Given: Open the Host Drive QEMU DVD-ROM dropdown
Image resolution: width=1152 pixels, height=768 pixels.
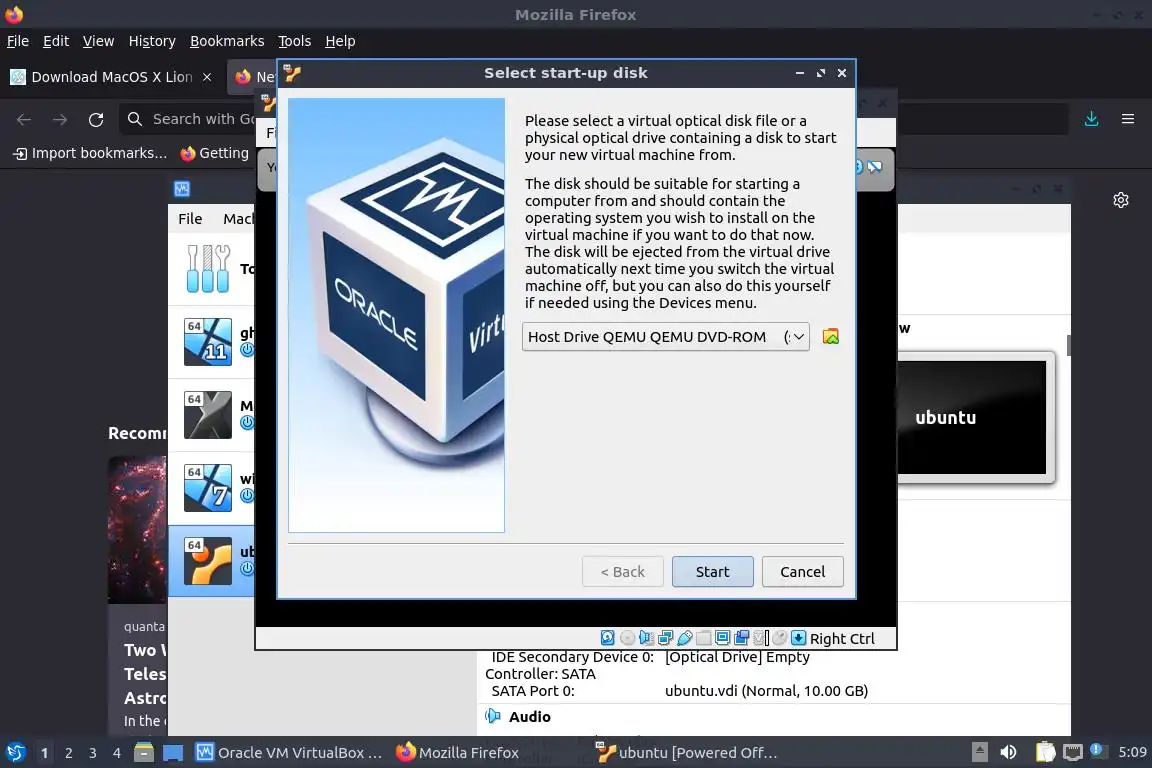Looking at the screenshot, I should [666, 337].
